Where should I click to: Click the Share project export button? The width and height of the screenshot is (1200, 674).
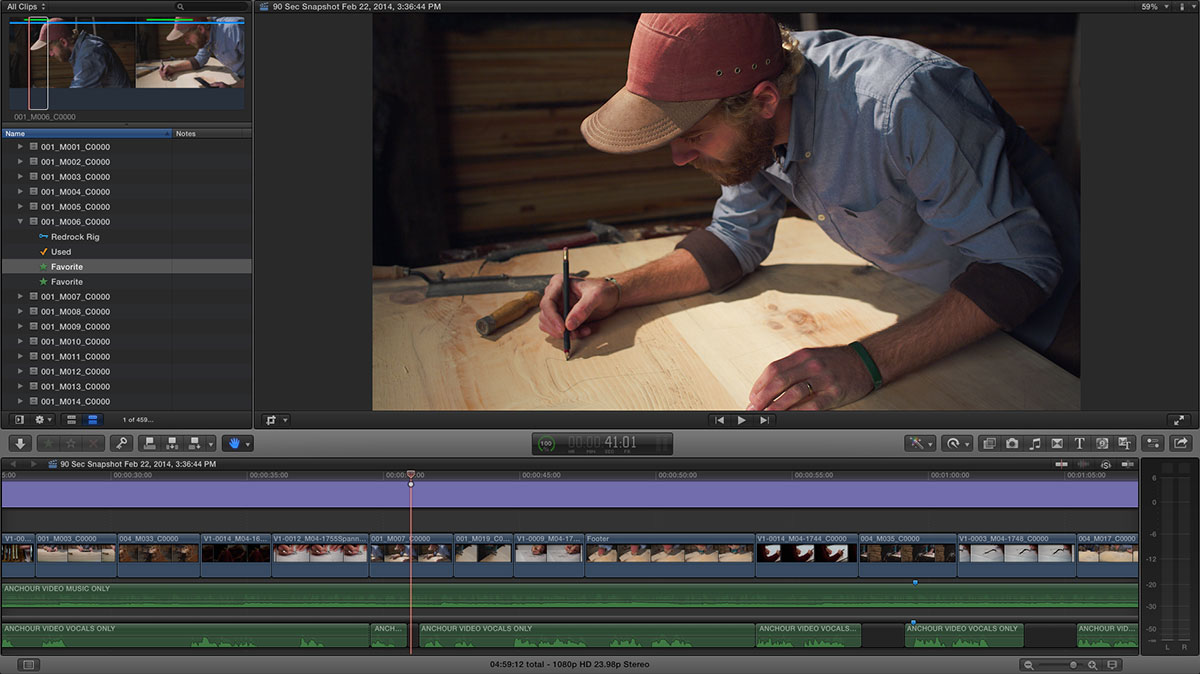[x=1181, y=443]
